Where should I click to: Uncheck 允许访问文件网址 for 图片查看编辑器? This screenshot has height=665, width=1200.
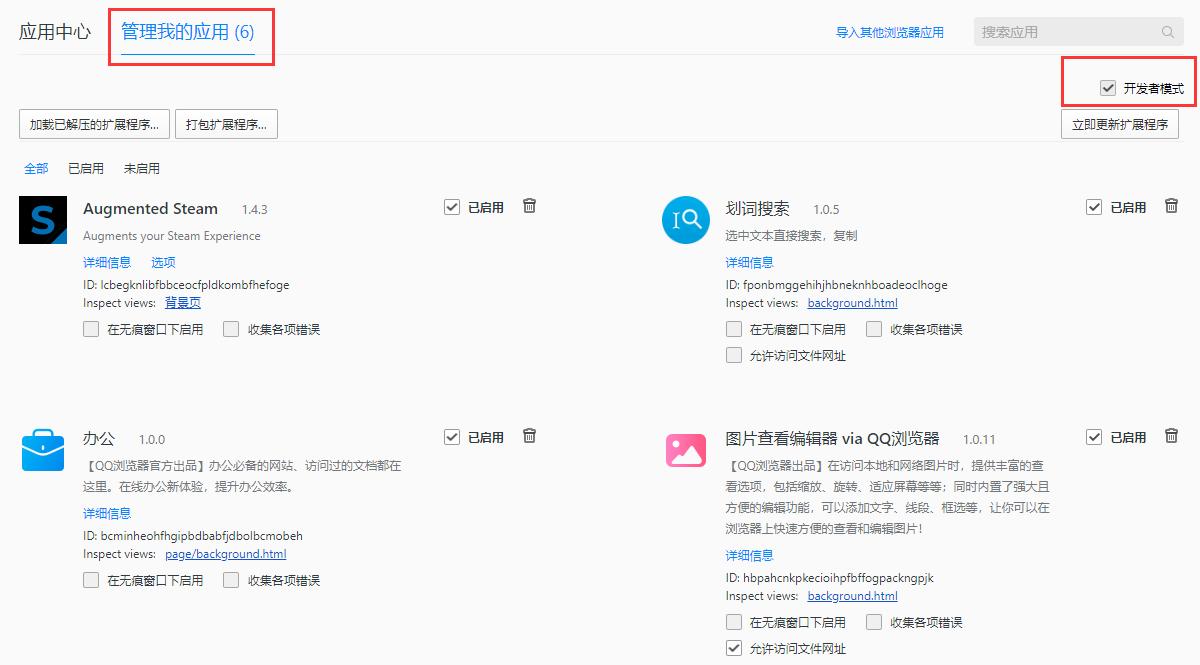733,647
